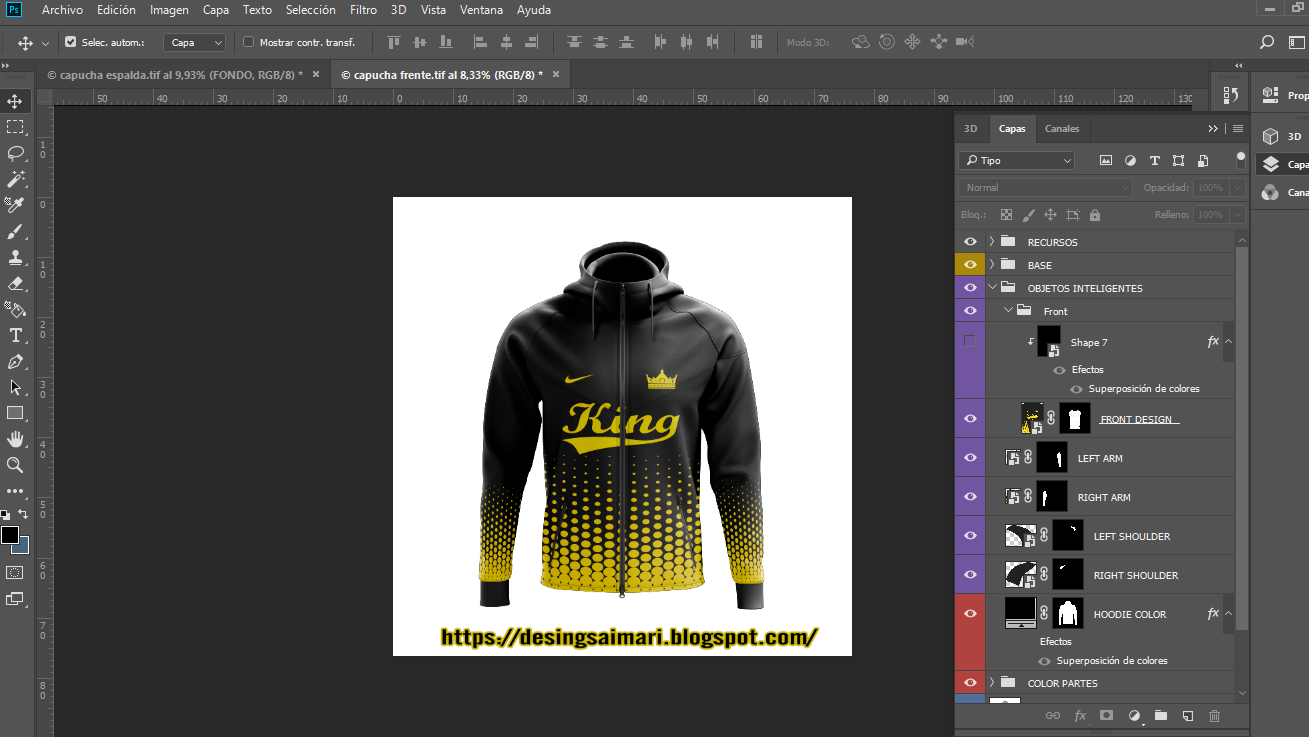Select the Magic Wand tool
This screenshot has width=1309, height=737.
(x=15, y=179)
